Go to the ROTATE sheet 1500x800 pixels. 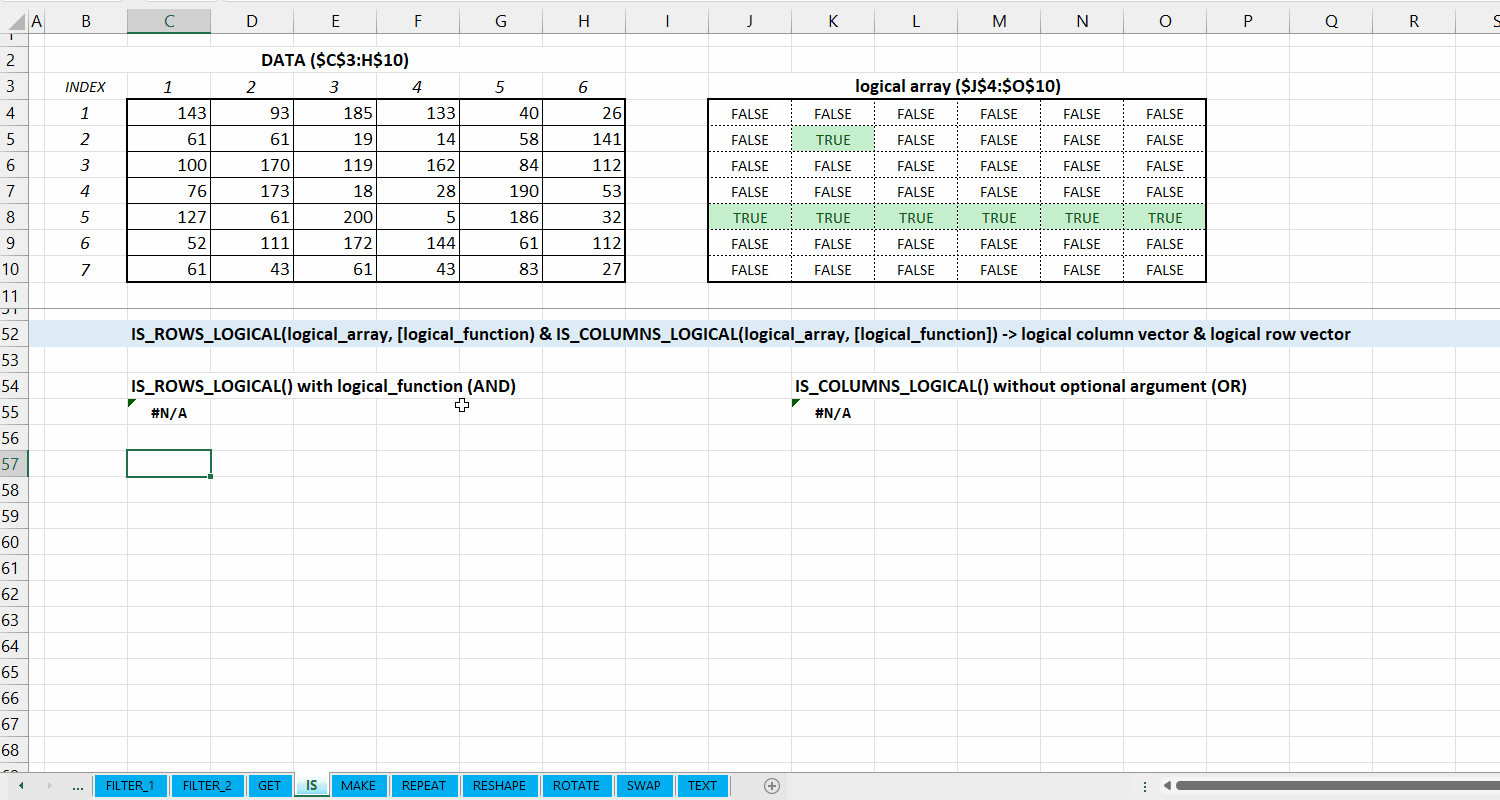576,786
